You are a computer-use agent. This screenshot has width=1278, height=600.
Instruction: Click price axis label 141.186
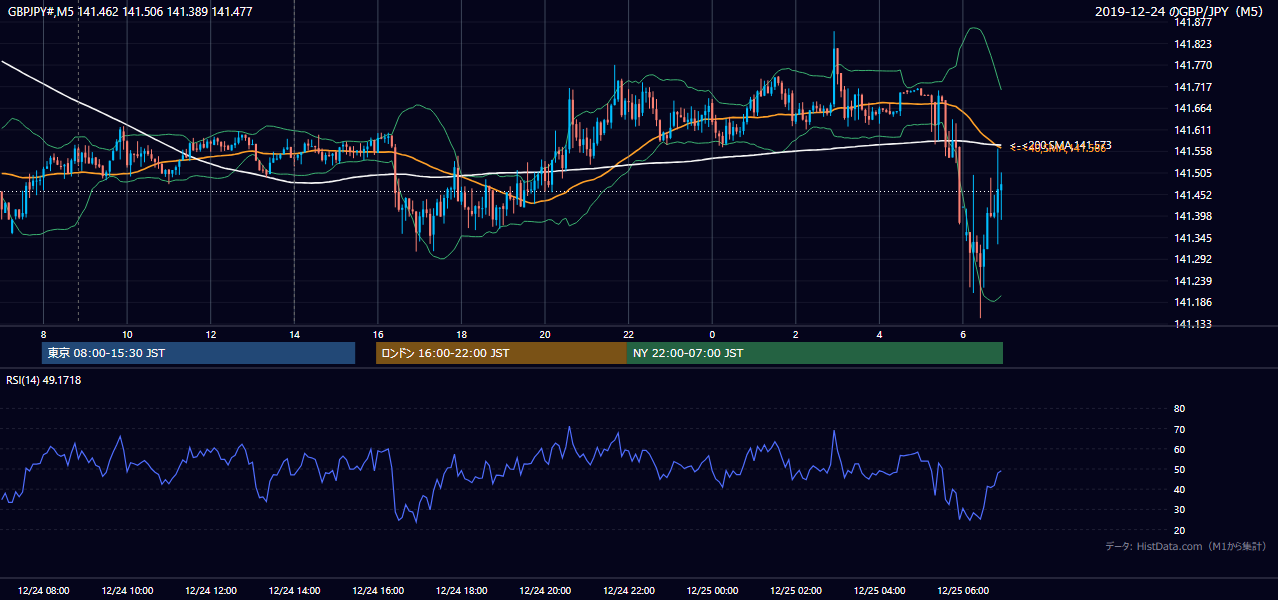click(1193, 302)
